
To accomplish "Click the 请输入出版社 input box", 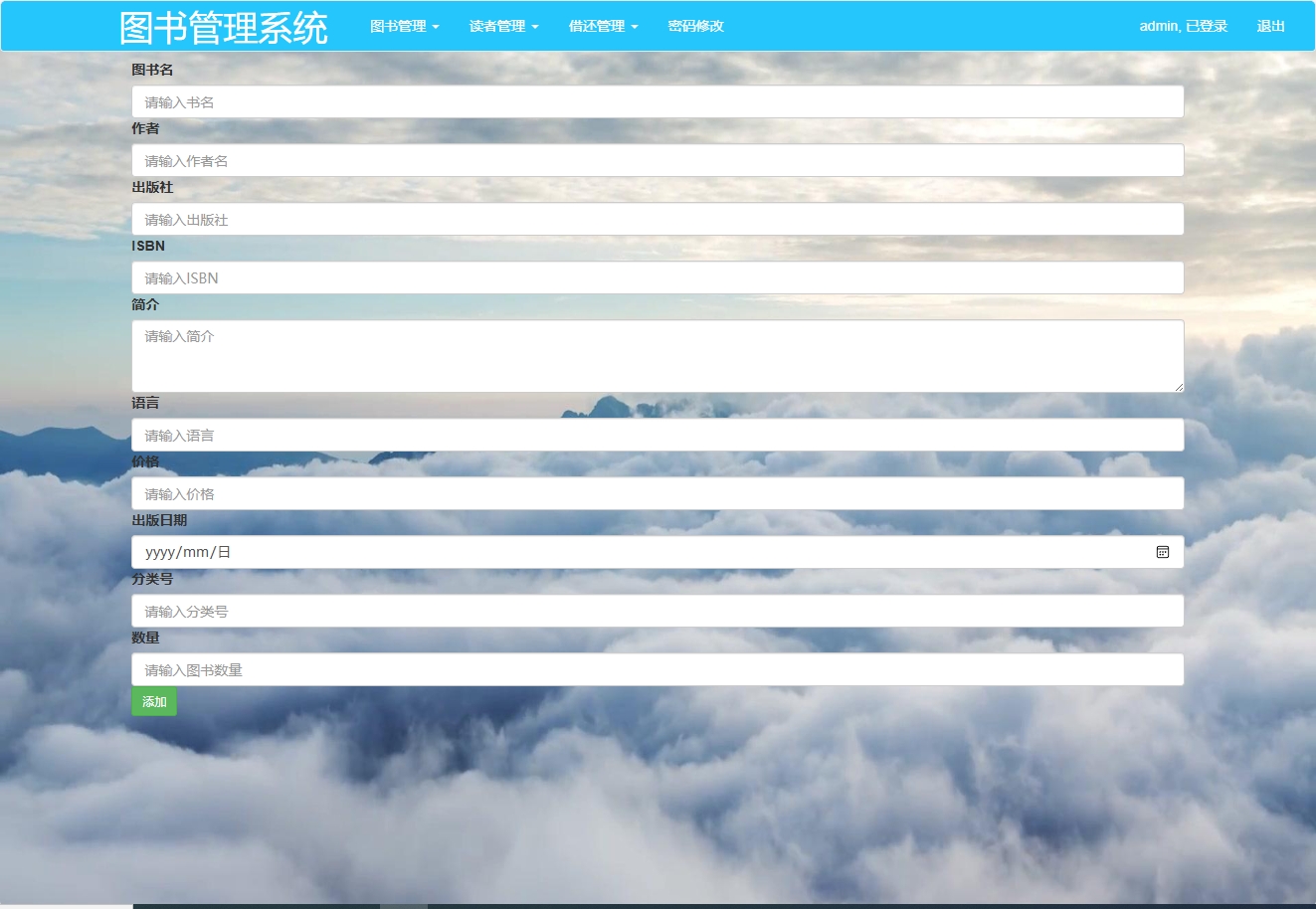I will pyautogui.click(x=657, y=219).
